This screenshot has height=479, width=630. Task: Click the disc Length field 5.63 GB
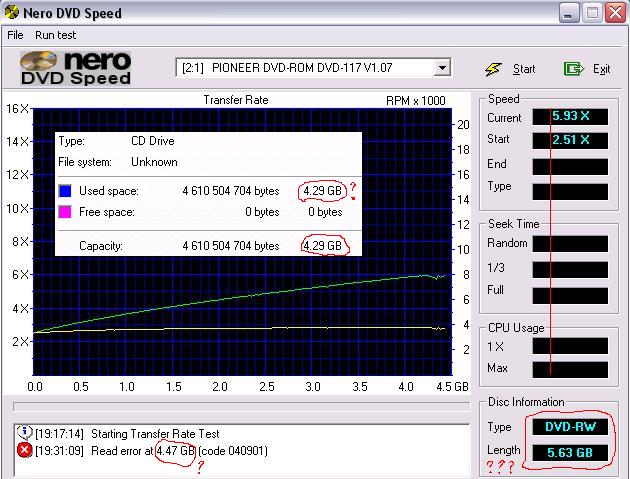570,452
